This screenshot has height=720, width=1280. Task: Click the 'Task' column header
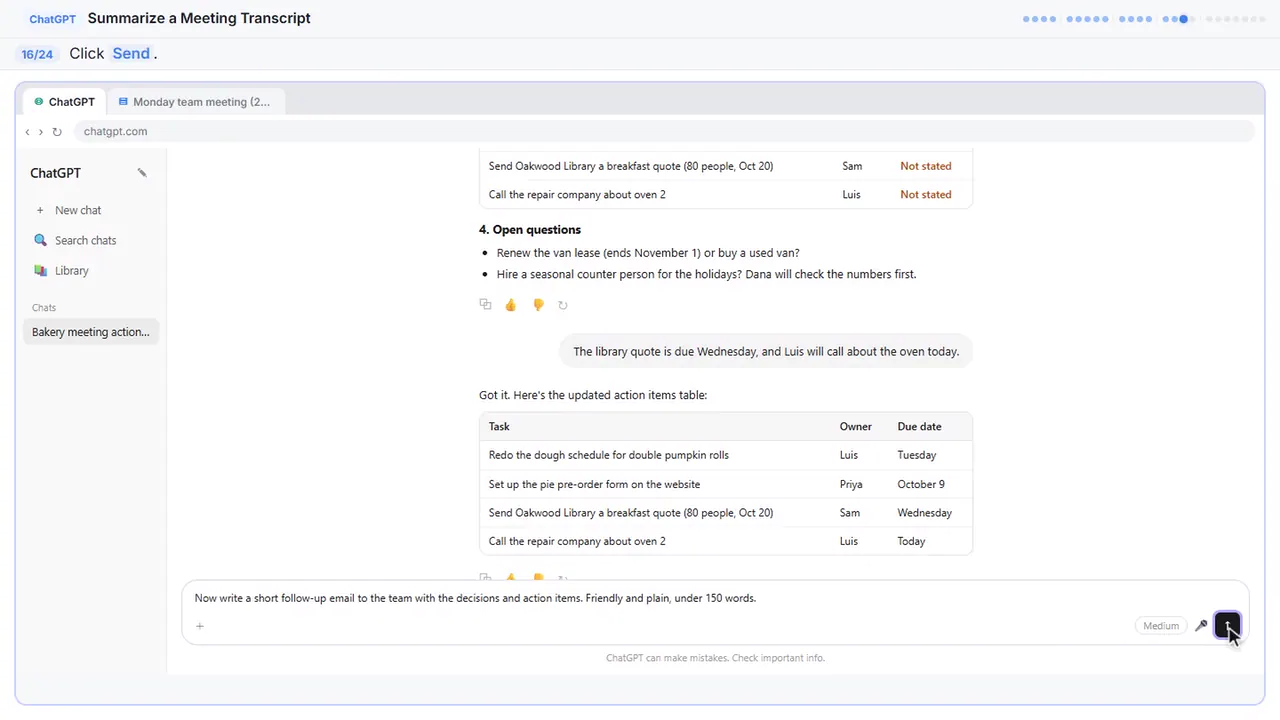point(499,427)
